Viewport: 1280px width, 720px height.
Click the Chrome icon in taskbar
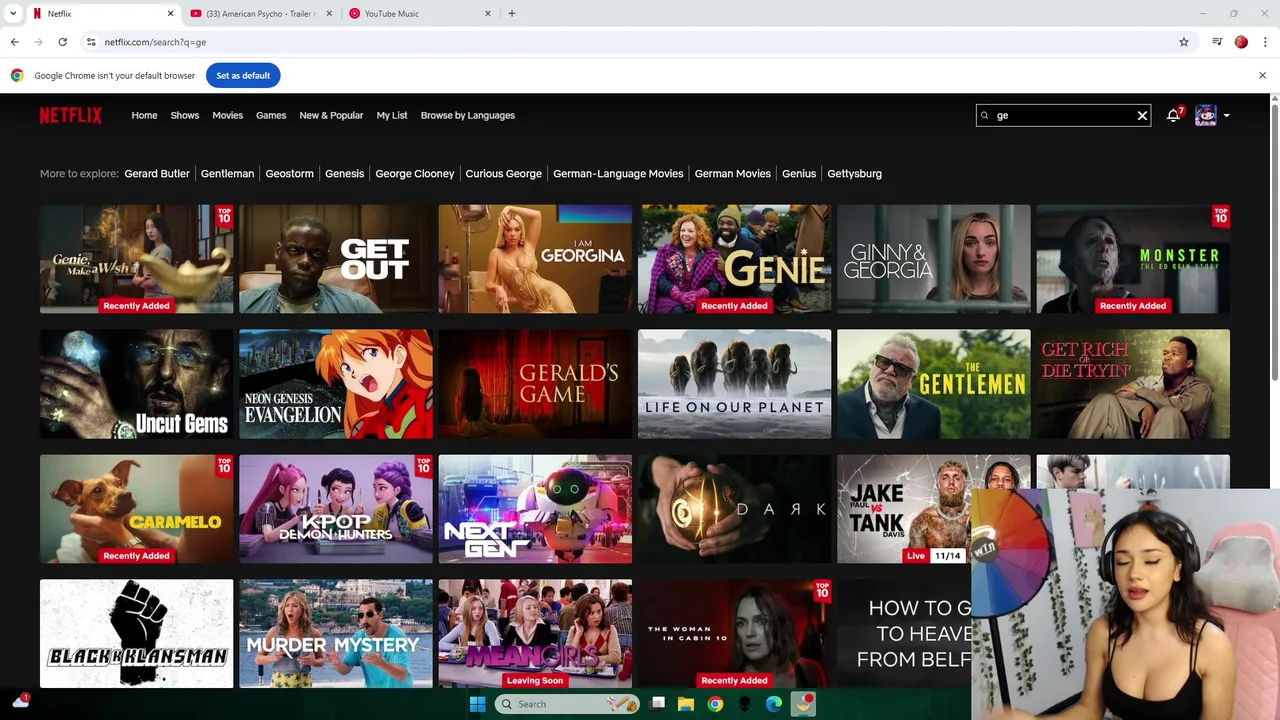pos(715,704)
